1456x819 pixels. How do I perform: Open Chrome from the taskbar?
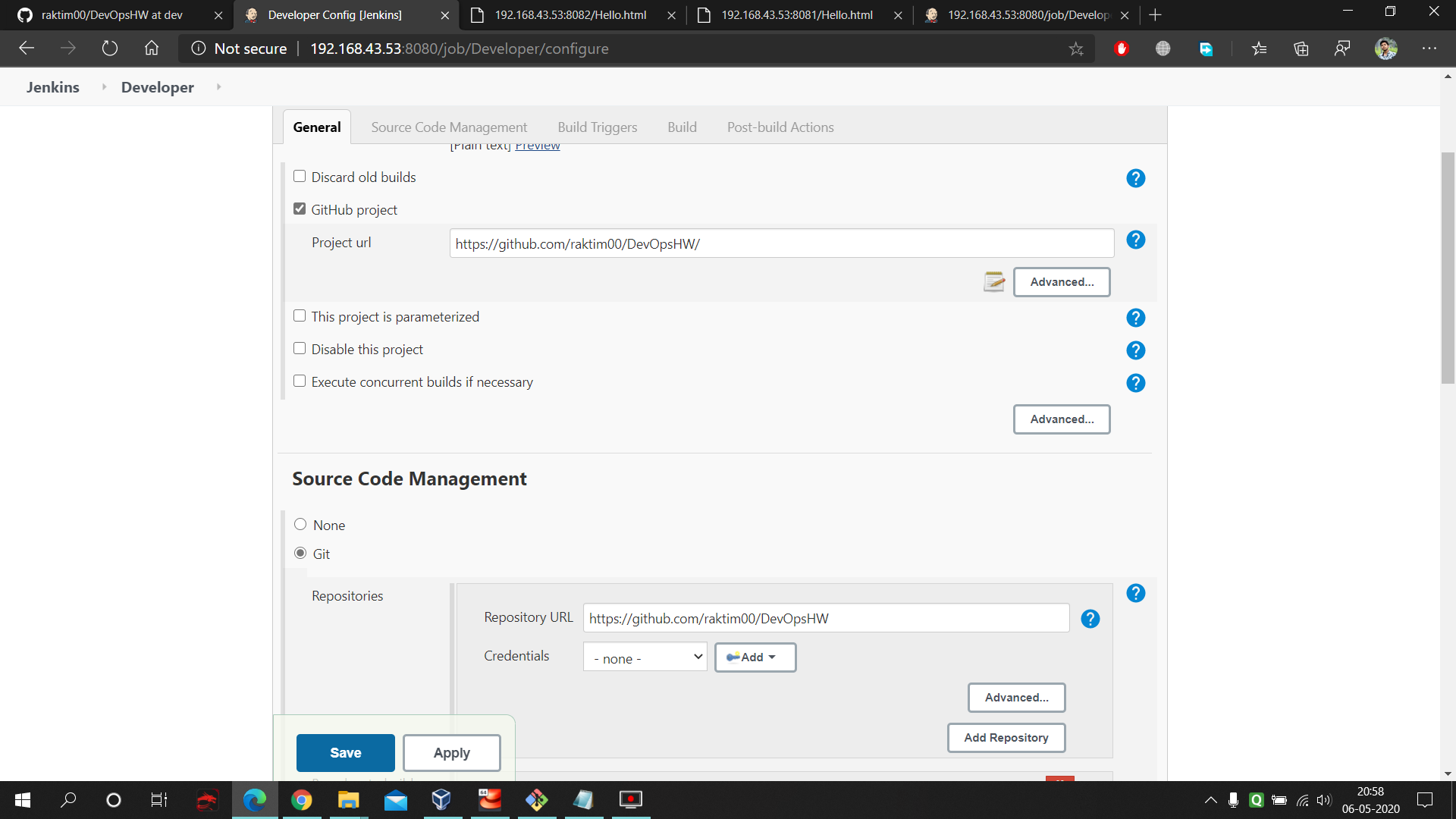pyautogui.click(x=301, y=800)
